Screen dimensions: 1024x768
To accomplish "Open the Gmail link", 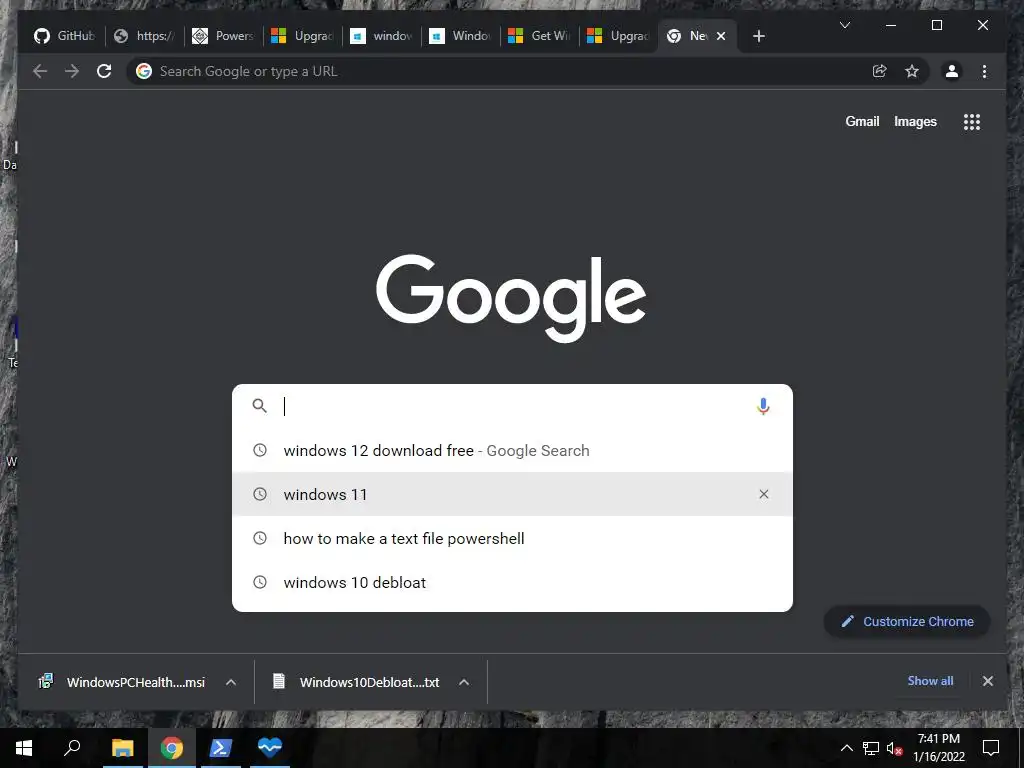I will [x=862, y=121].
